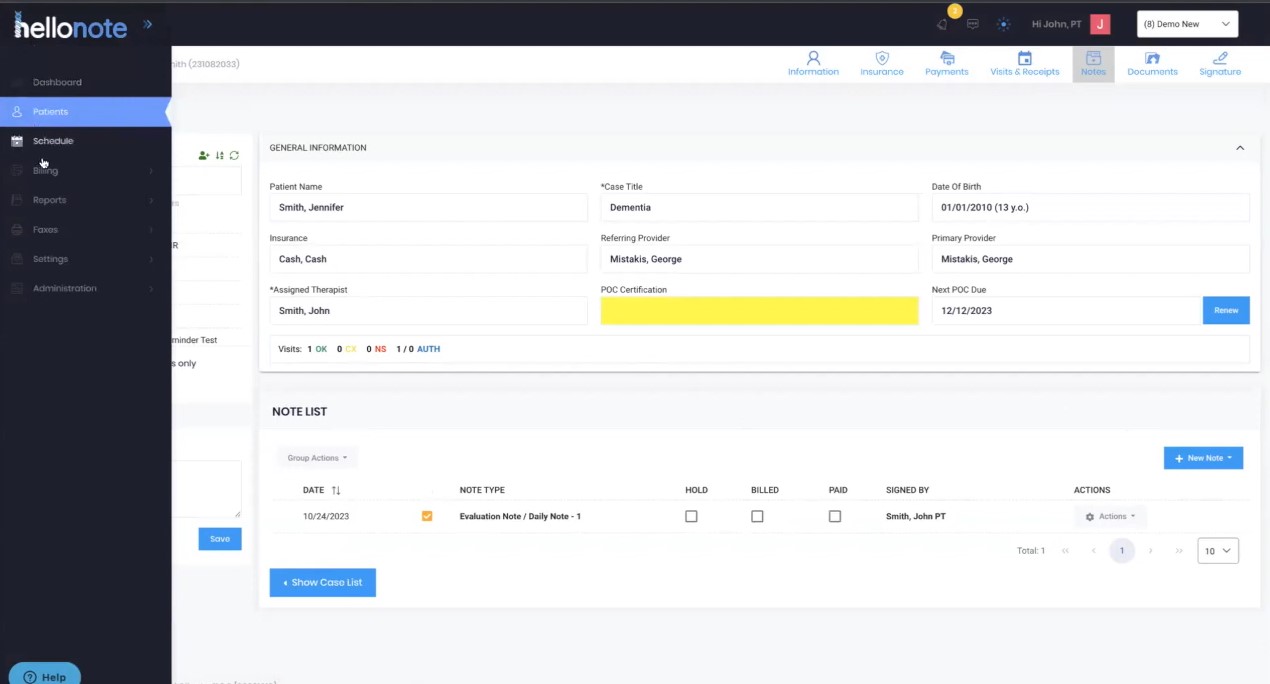Viewport: 1270px width, 684px height.
Task: Refresh the patient list
Action: click(x=234, y=155)
